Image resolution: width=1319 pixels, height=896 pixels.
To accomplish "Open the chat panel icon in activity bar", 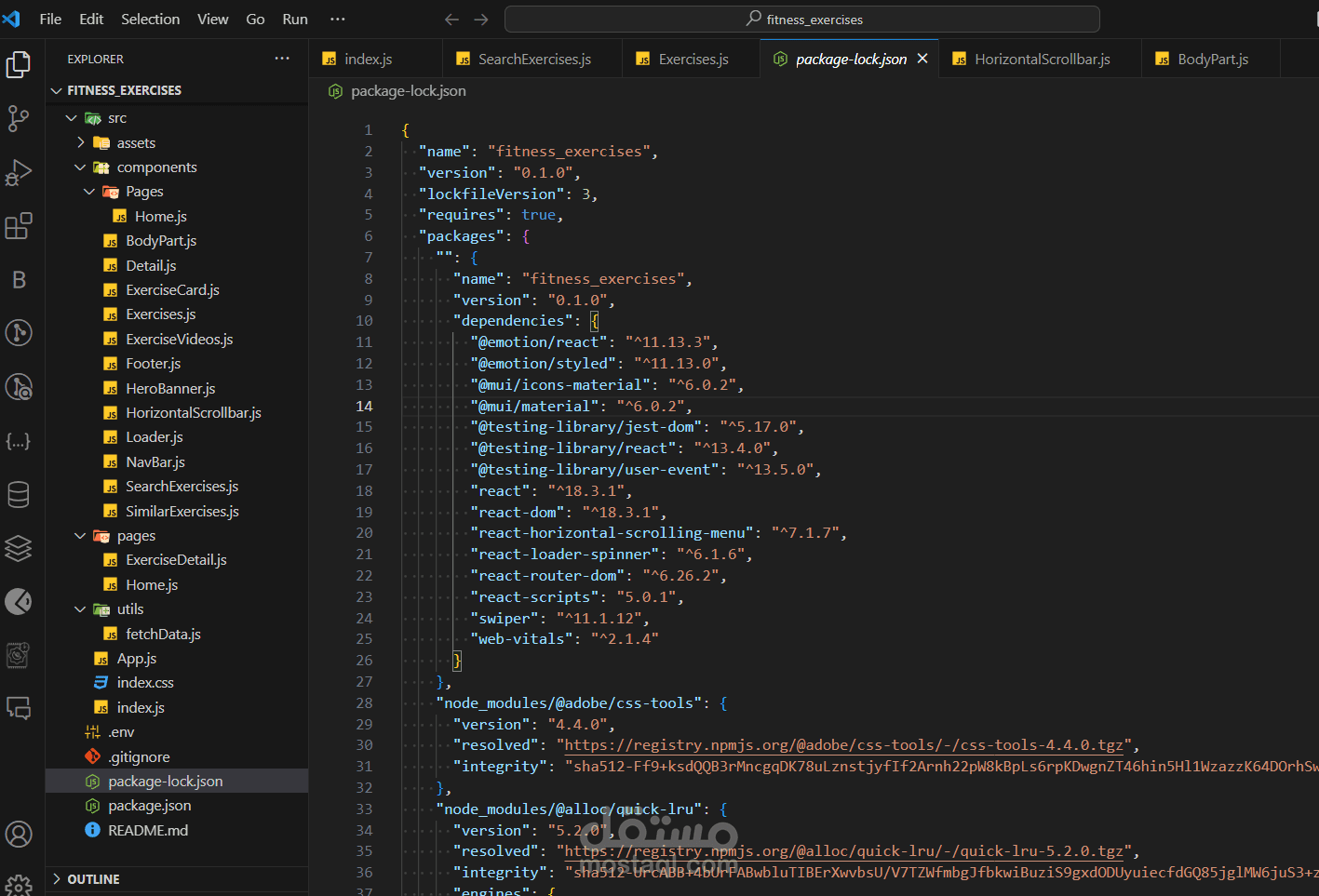I will click(x=19, y=709).
